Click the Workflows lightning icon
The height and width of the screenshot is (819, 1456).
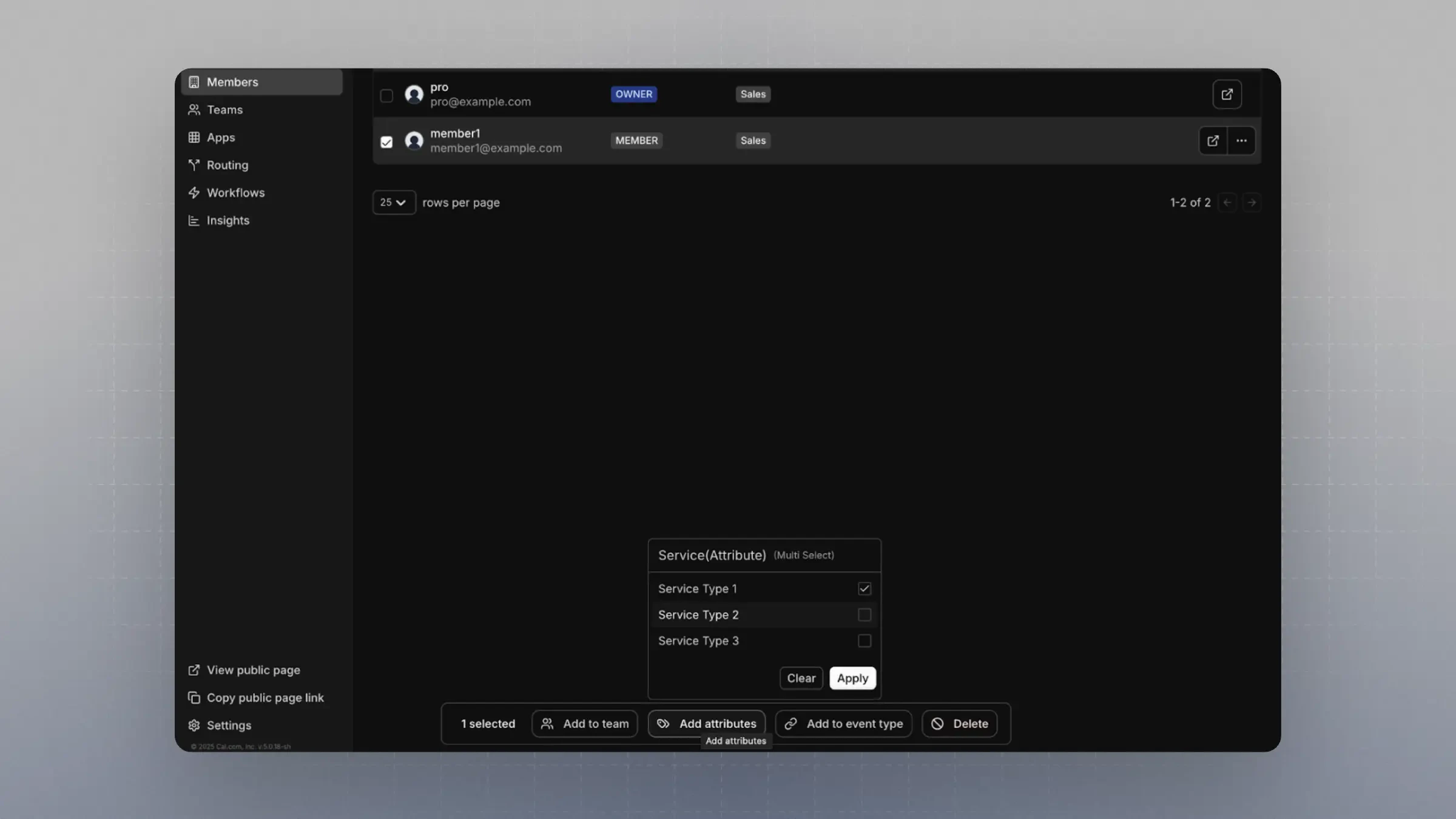point(194,193)
